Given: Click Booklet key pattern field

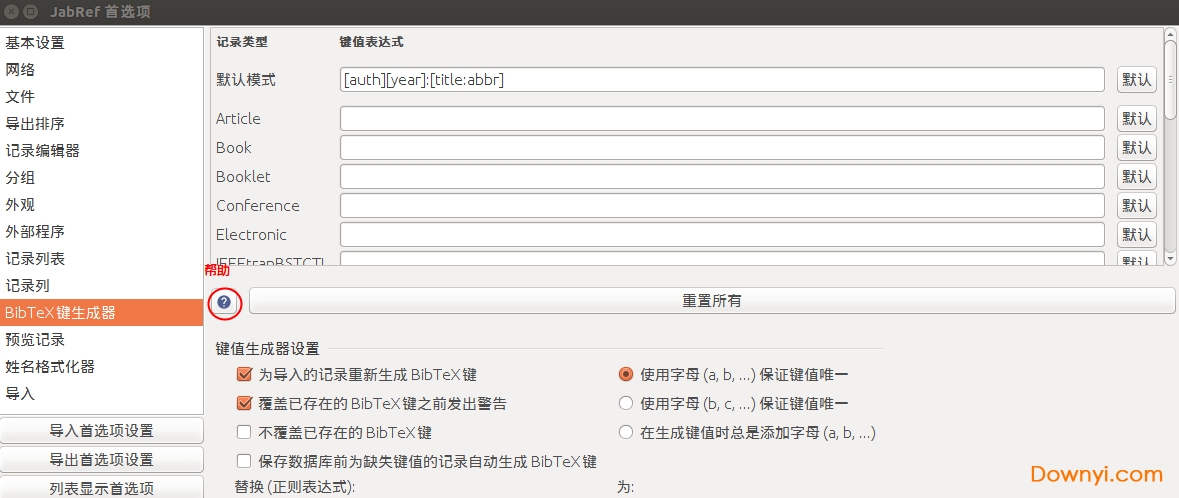Looking at the screenshot, I should pyautogui.click(x=722, y=177).
